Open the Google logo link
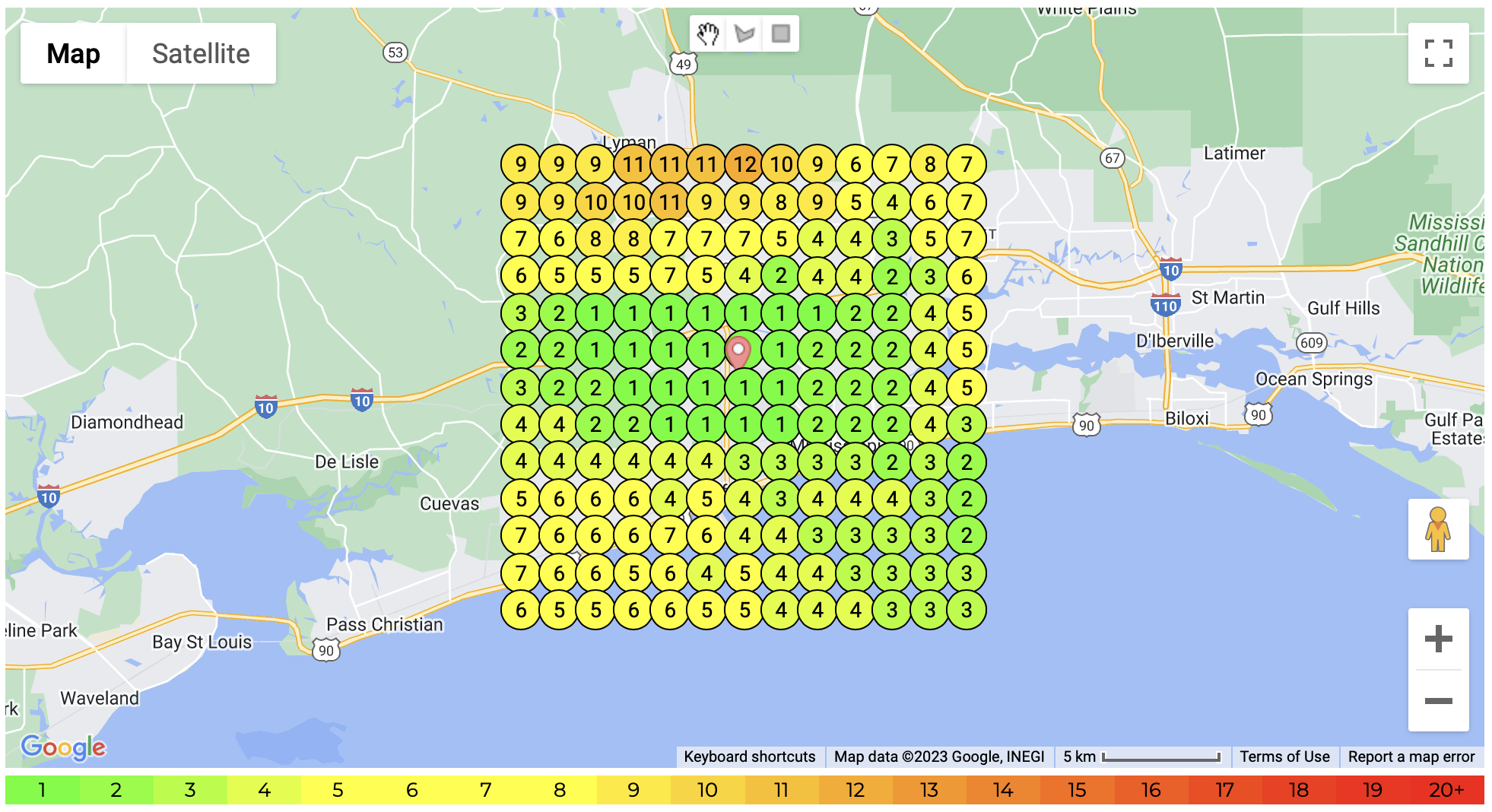 coord(64,747)
